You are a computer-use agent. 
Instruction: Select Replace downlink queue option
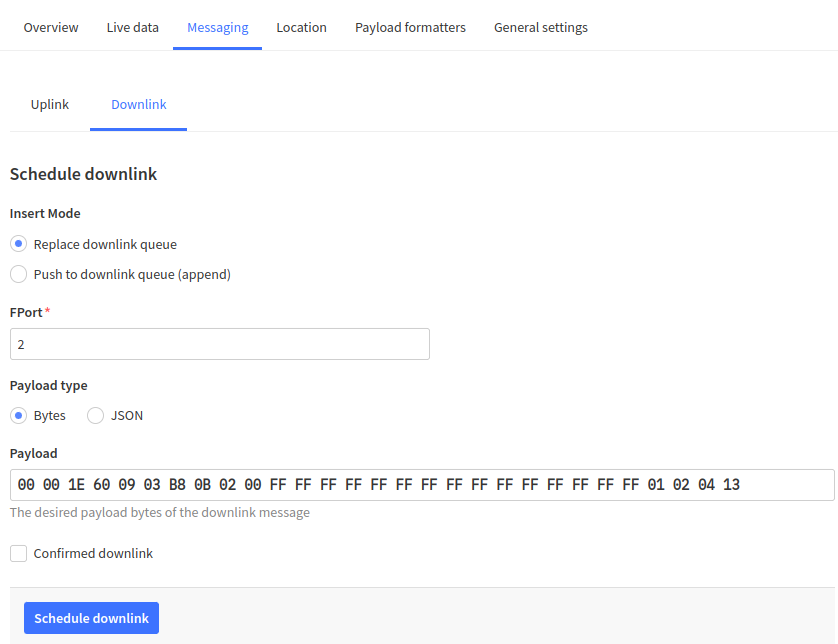[19, 244]
